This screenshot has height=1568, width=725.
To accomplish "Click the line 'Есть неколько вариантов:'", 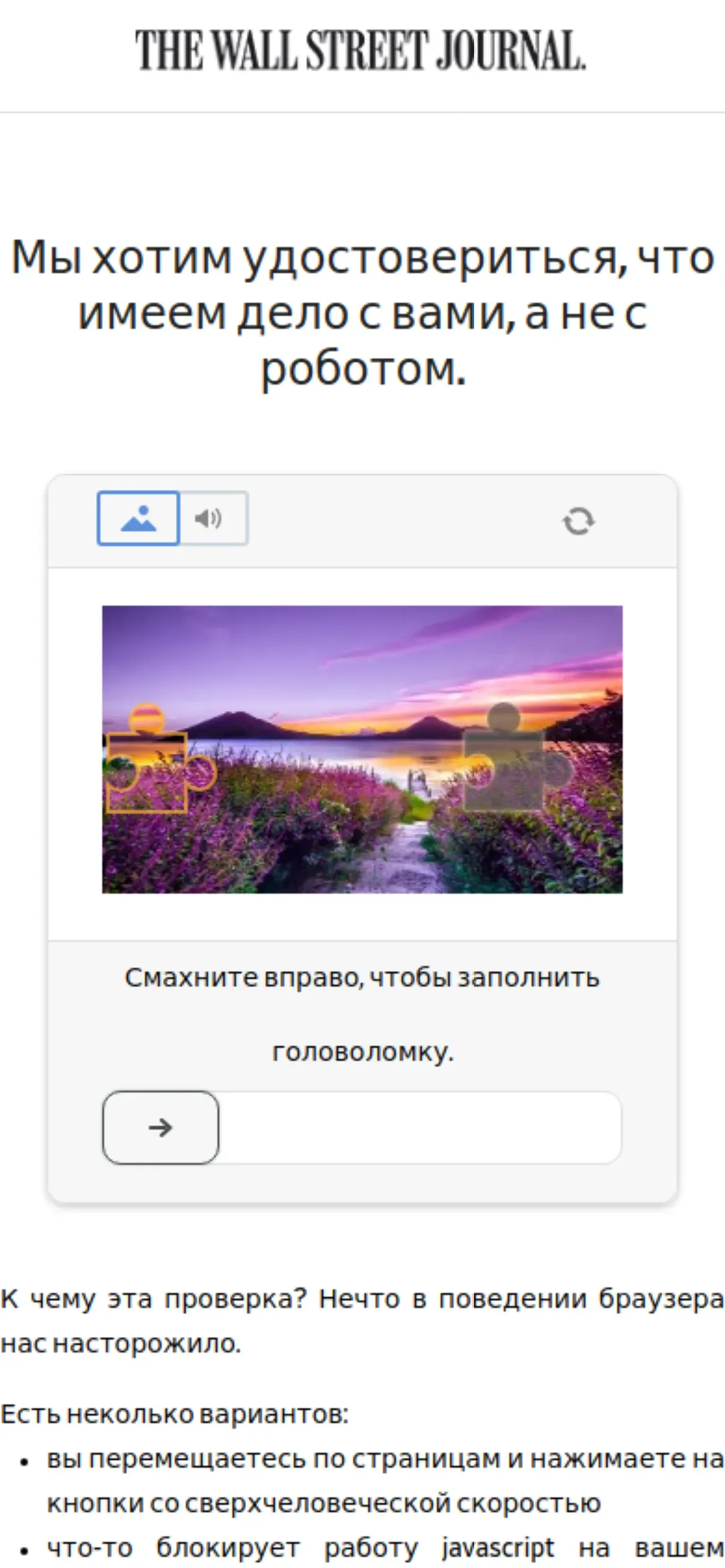I will 174,1414.
